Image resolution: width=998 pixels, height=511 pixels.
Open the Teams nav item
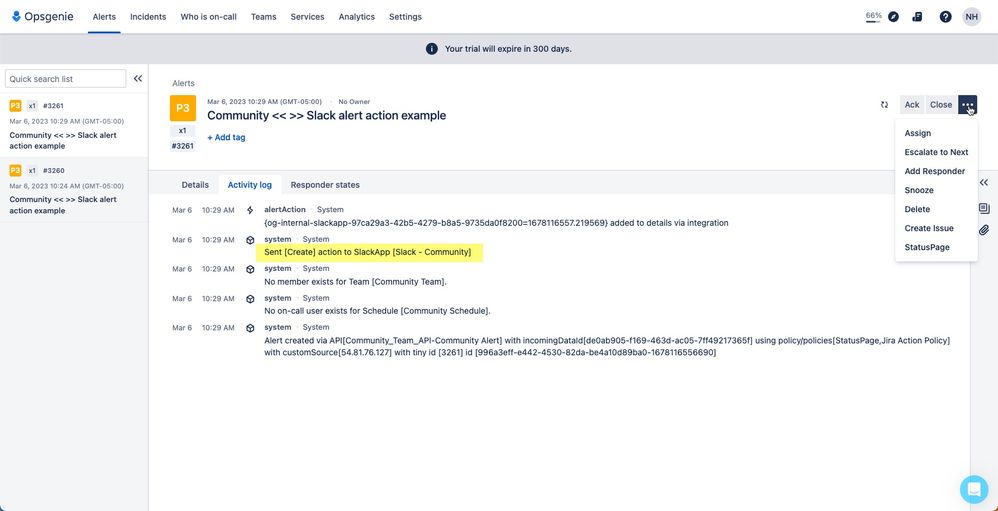pos(264,17)
